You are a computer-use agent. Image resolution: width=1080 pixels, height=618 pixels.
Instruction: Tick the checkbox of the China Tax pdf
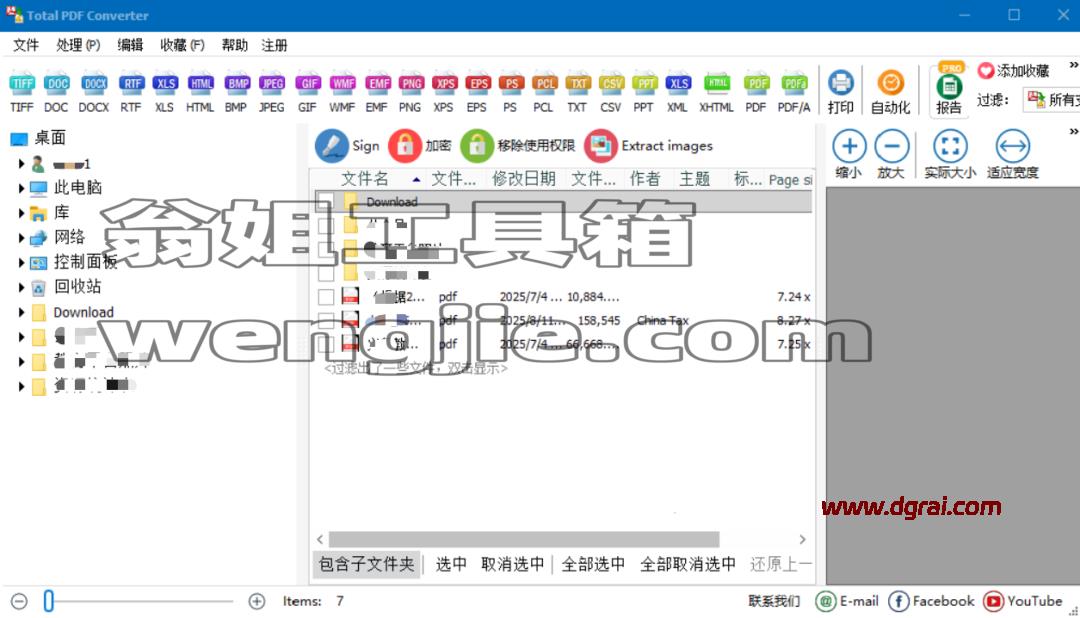[x=326, y=320]
